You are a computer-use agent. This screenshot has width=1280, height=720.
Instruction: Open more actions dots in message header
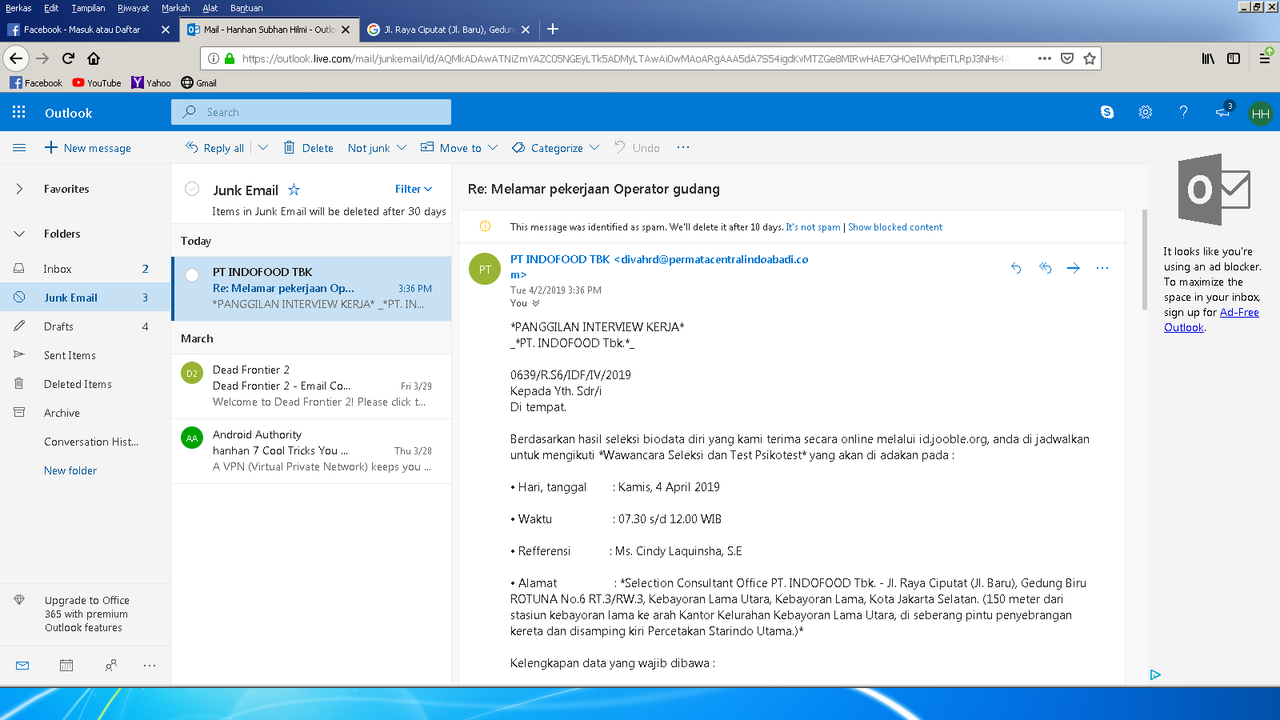1102,268
